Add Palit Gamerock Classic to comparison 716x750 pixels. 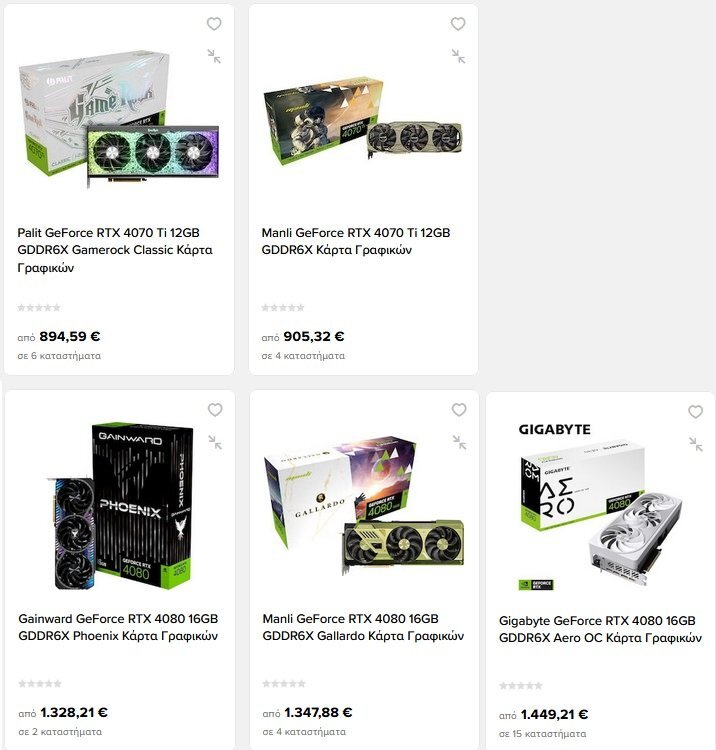click(214, 56)
